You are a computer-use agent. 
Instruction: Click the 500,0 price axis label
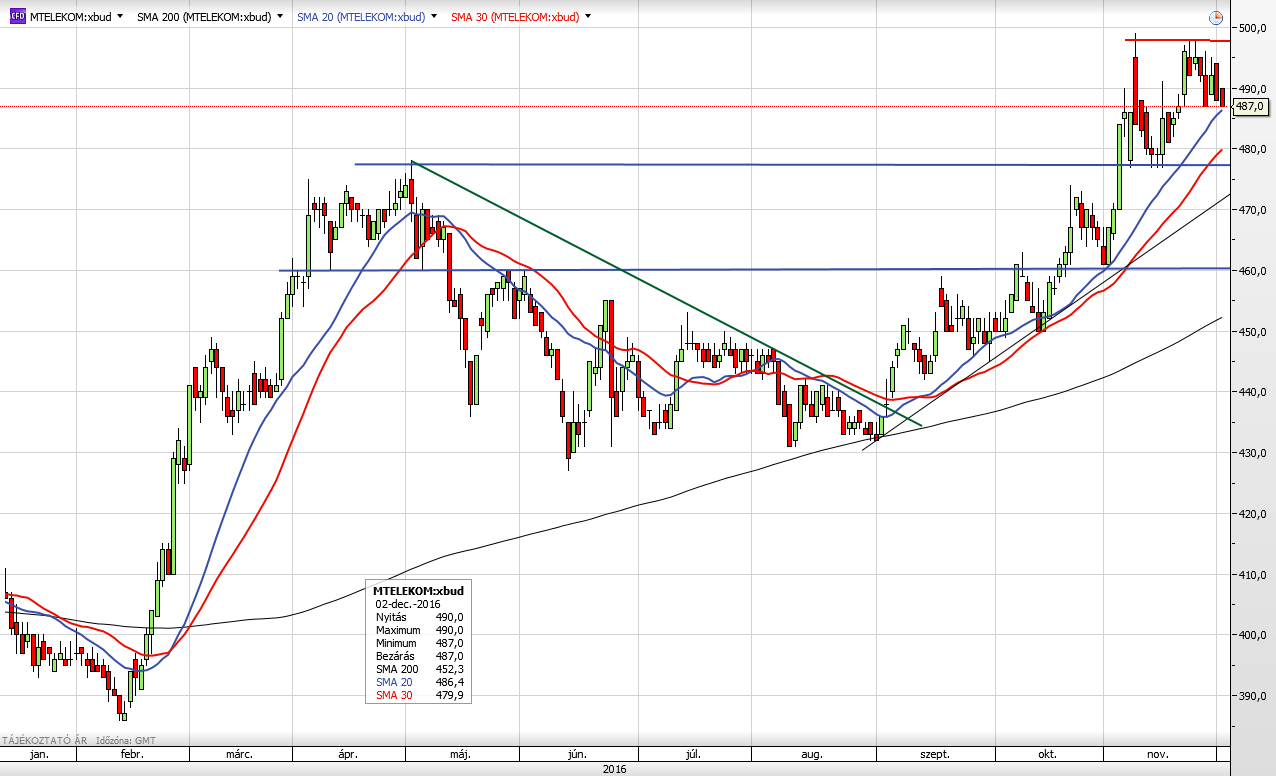(1253, 28)
